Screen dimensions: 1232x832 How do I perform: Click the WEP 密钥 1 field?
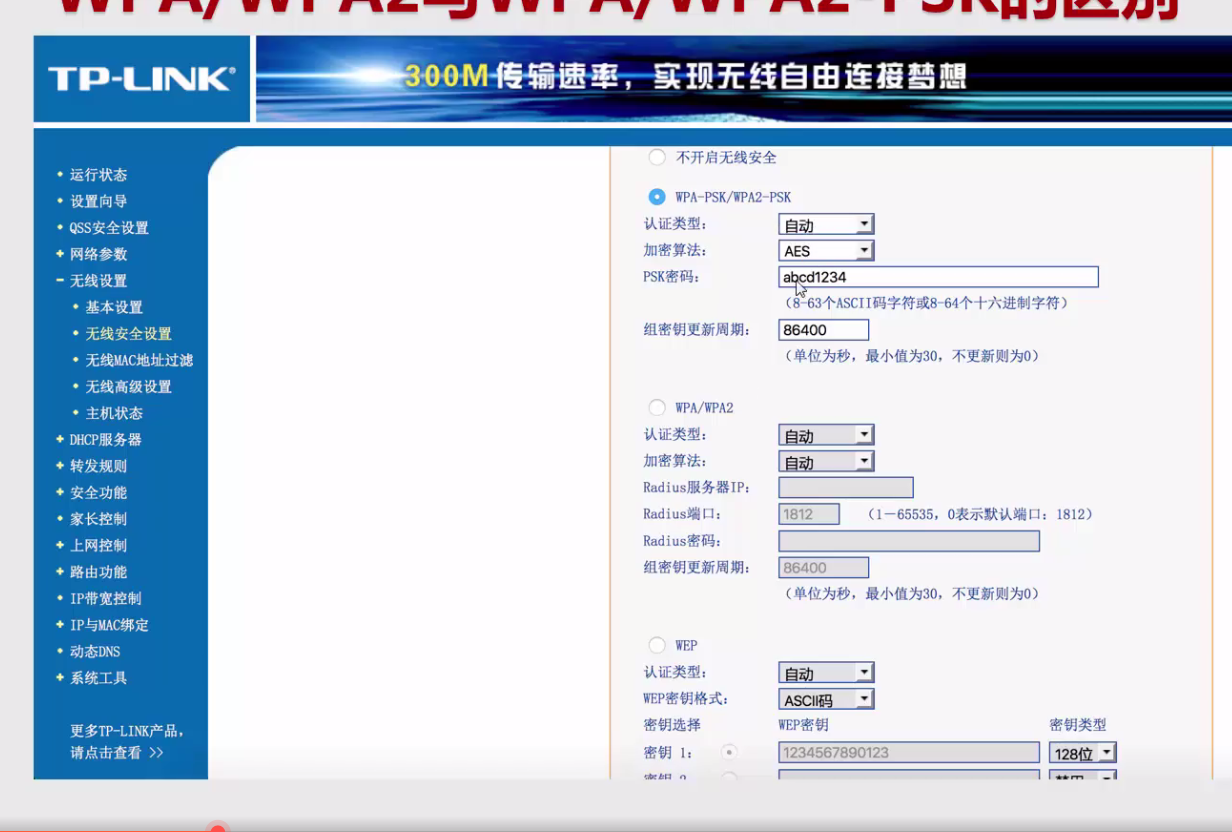pos(909,752)
